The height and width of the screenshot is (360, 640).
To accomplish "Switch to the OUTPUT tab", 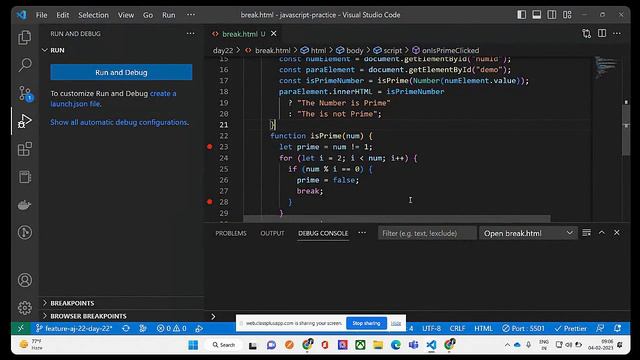I will (x=272, y=233).
